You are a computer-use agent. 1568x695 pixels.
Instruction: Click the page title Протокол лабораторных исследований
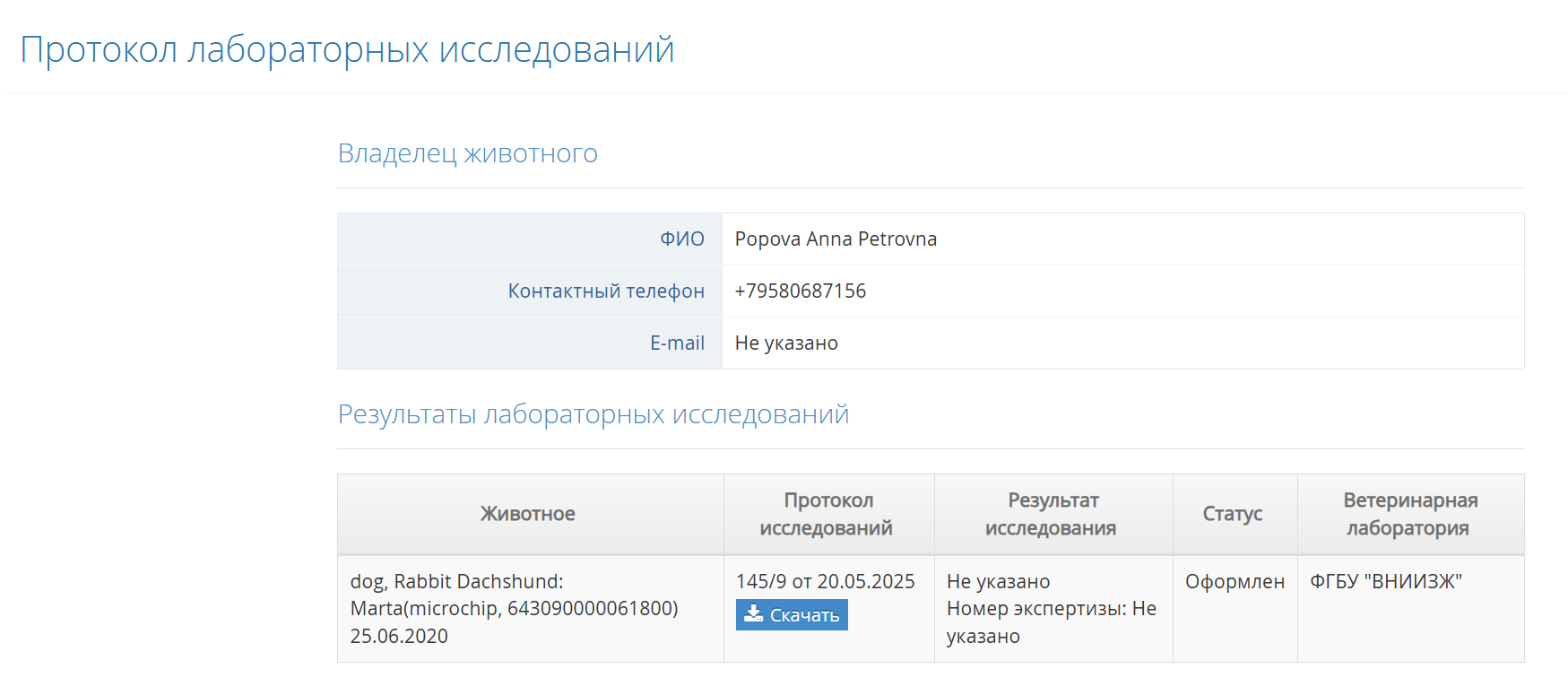coord(347,50)
